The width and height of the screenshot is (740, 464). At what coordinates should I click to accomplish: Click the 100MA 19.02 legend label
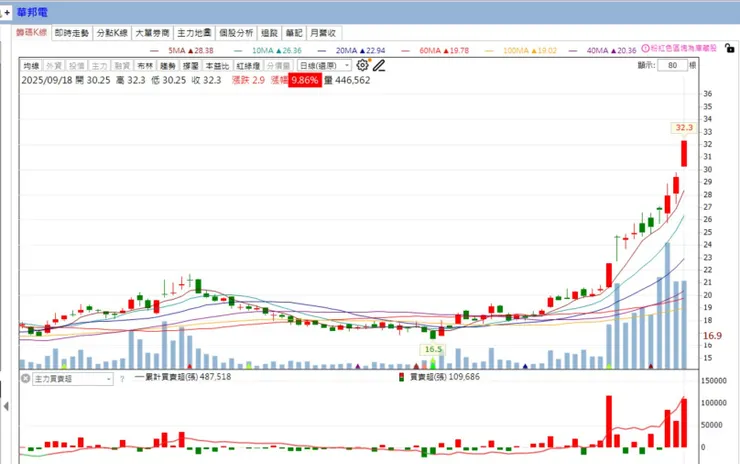click(x=530, y=51)
